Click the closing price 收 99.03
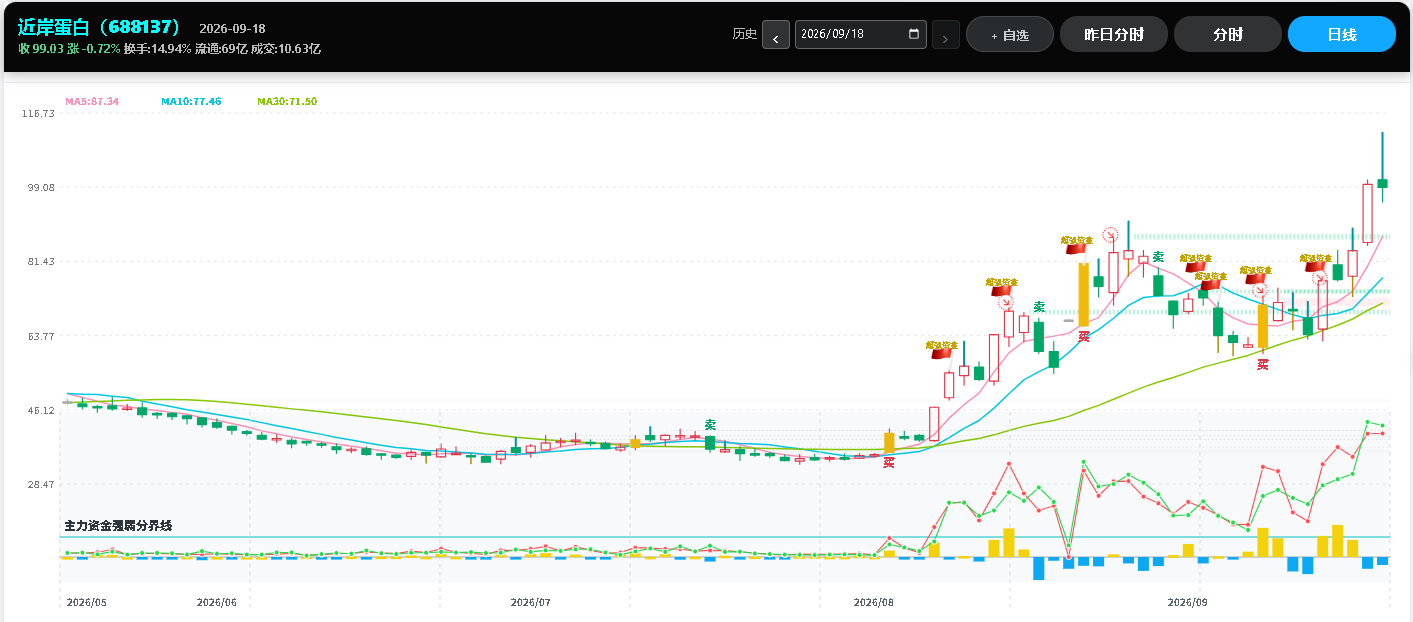 point(39,49)
